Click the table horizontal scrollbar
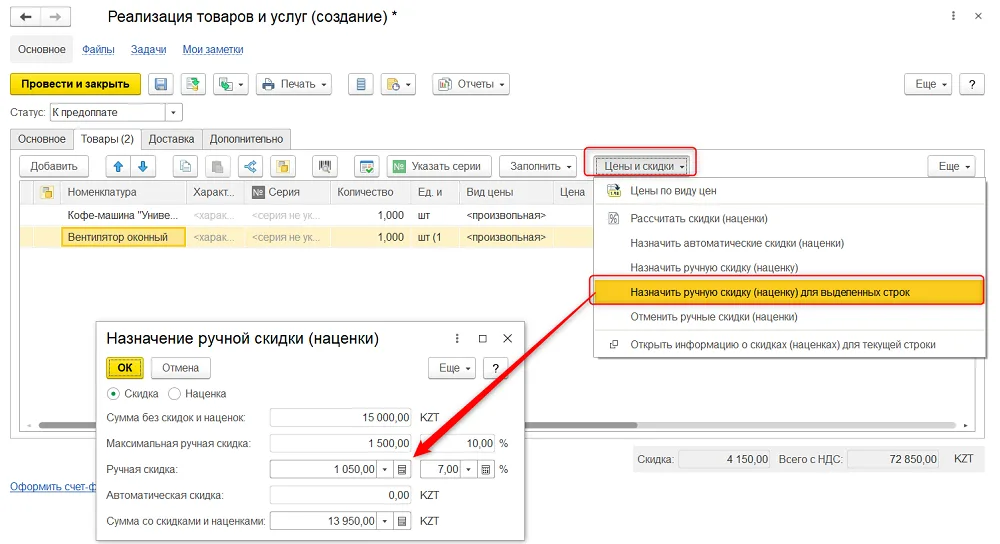The height and width of the screenshot is (544, 1000). pos(337,425)
